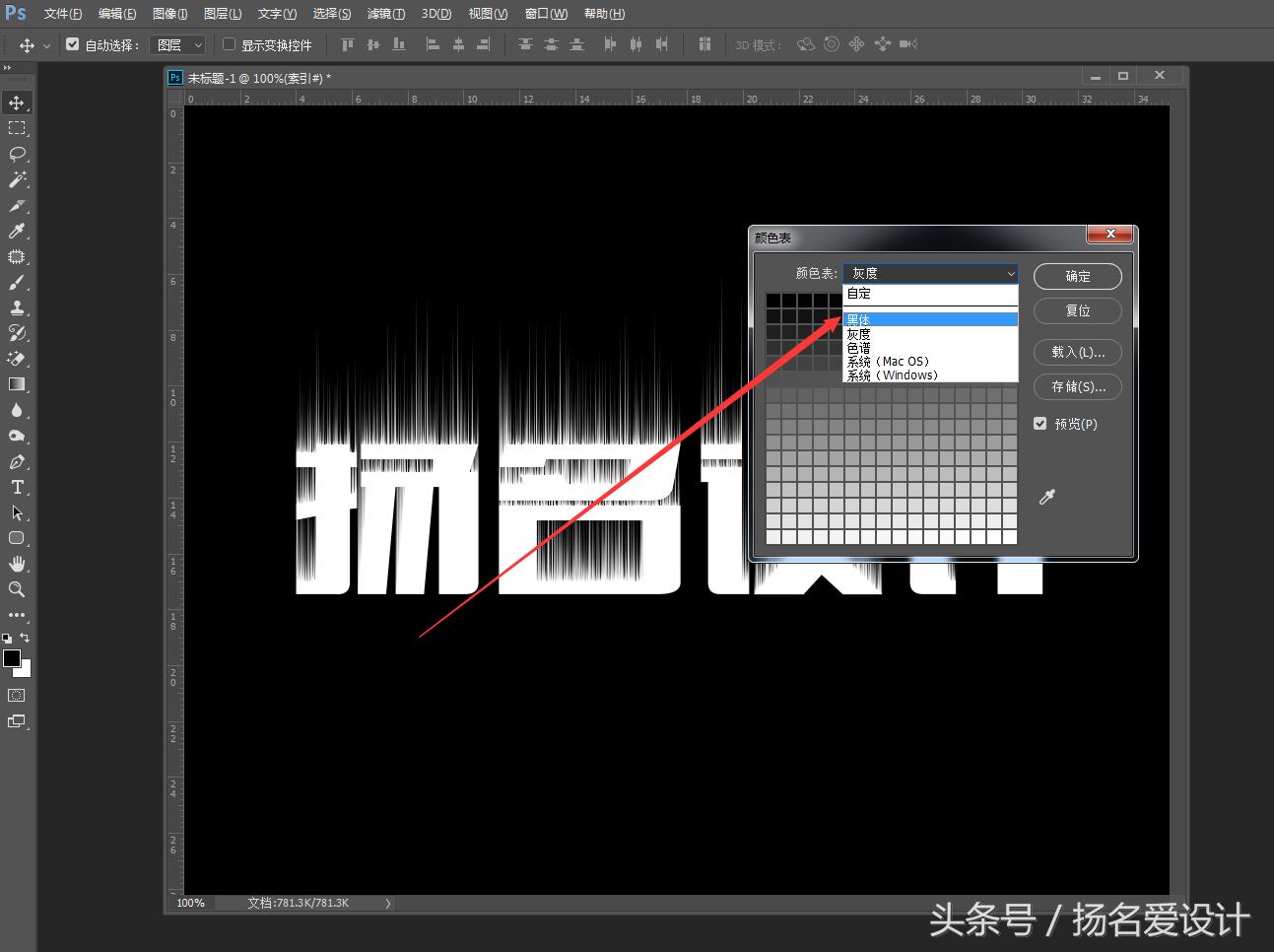The image size is (1274, 952).
Task: Open the 图像(I) menu
Action: pos(168,13)
